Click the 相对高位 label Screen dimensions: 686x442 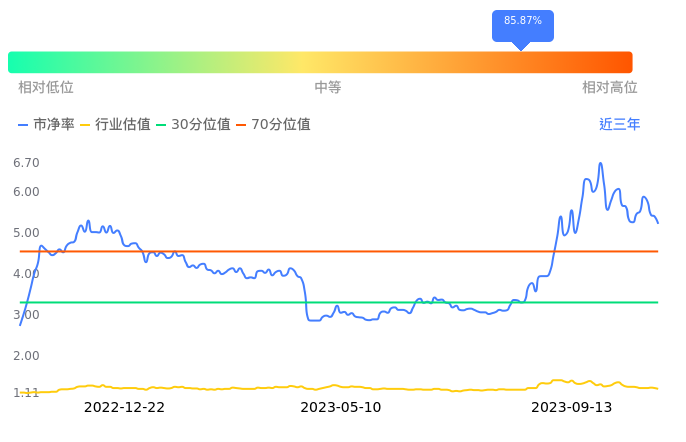[609, 88]
